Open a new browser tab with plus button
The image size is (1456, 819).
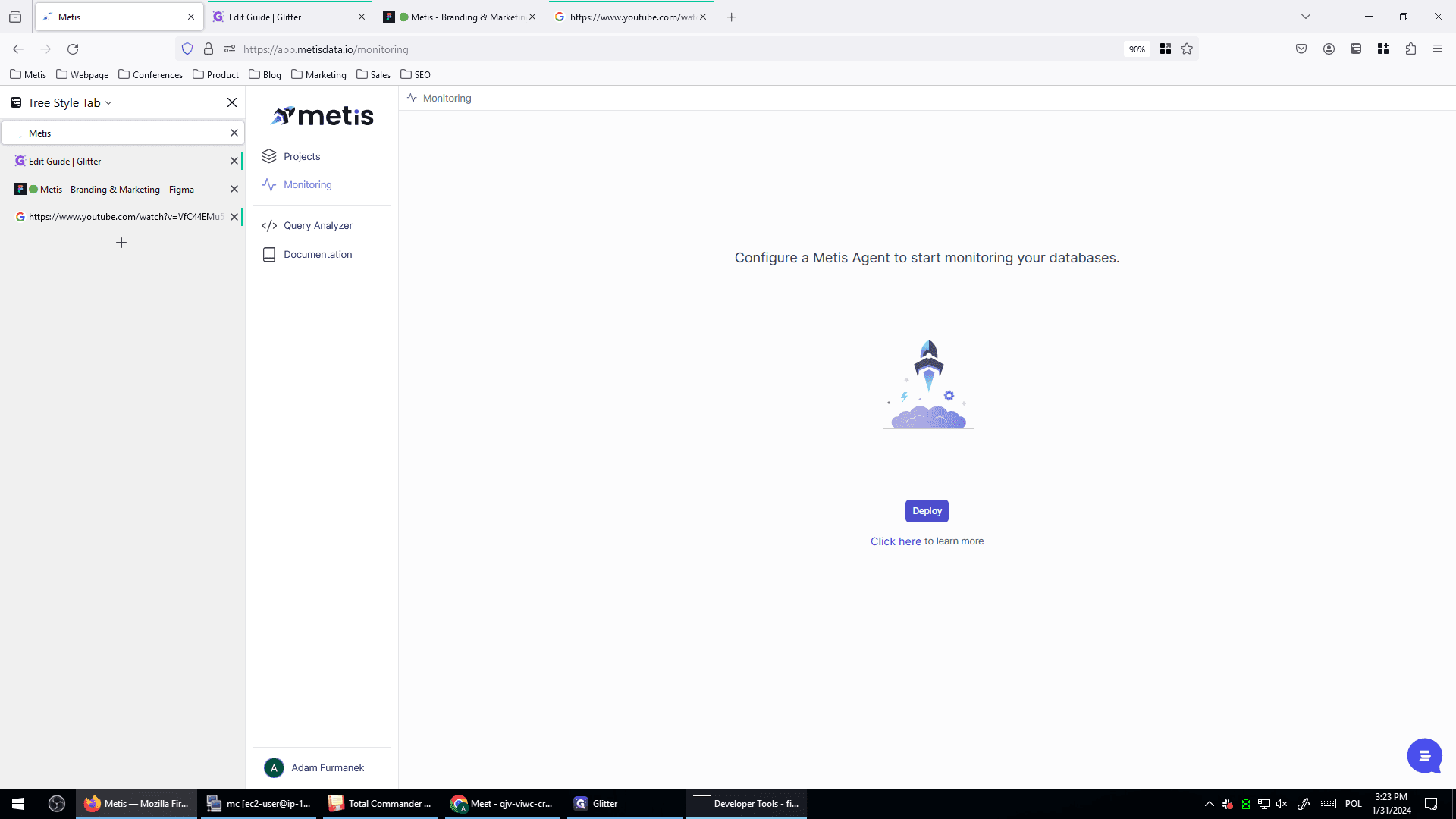[731, 17]
